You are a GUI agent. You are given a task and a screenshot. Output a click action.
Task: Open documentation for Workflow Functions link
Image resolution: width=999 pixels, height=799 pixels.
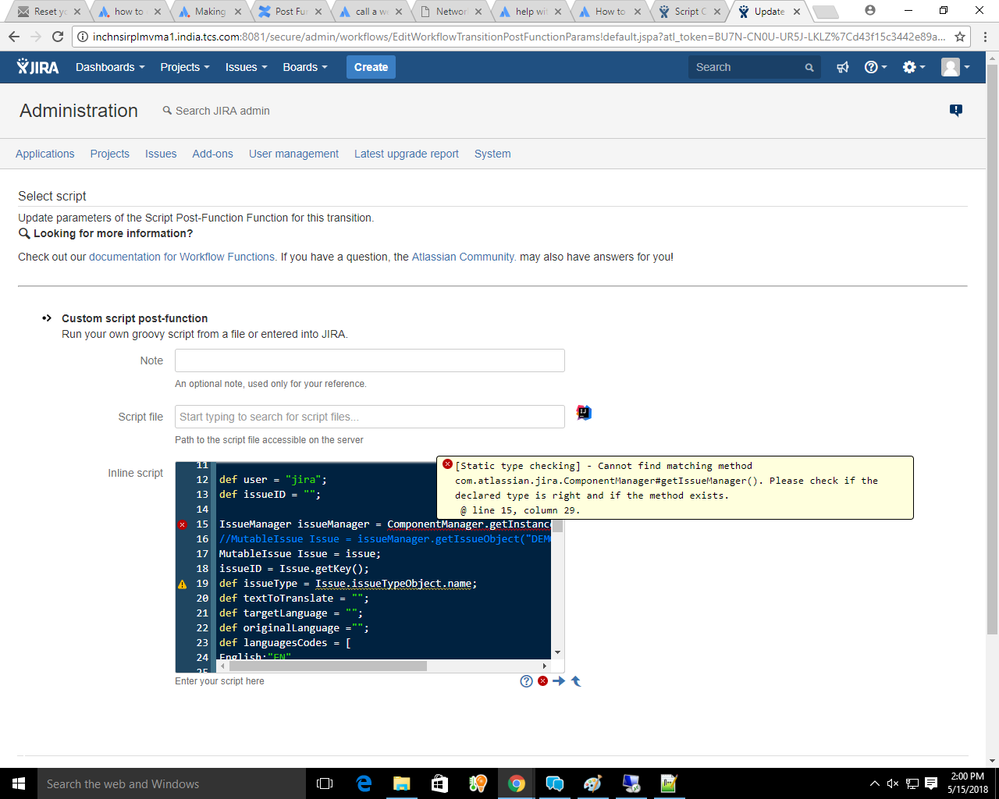tap(183, 257)
